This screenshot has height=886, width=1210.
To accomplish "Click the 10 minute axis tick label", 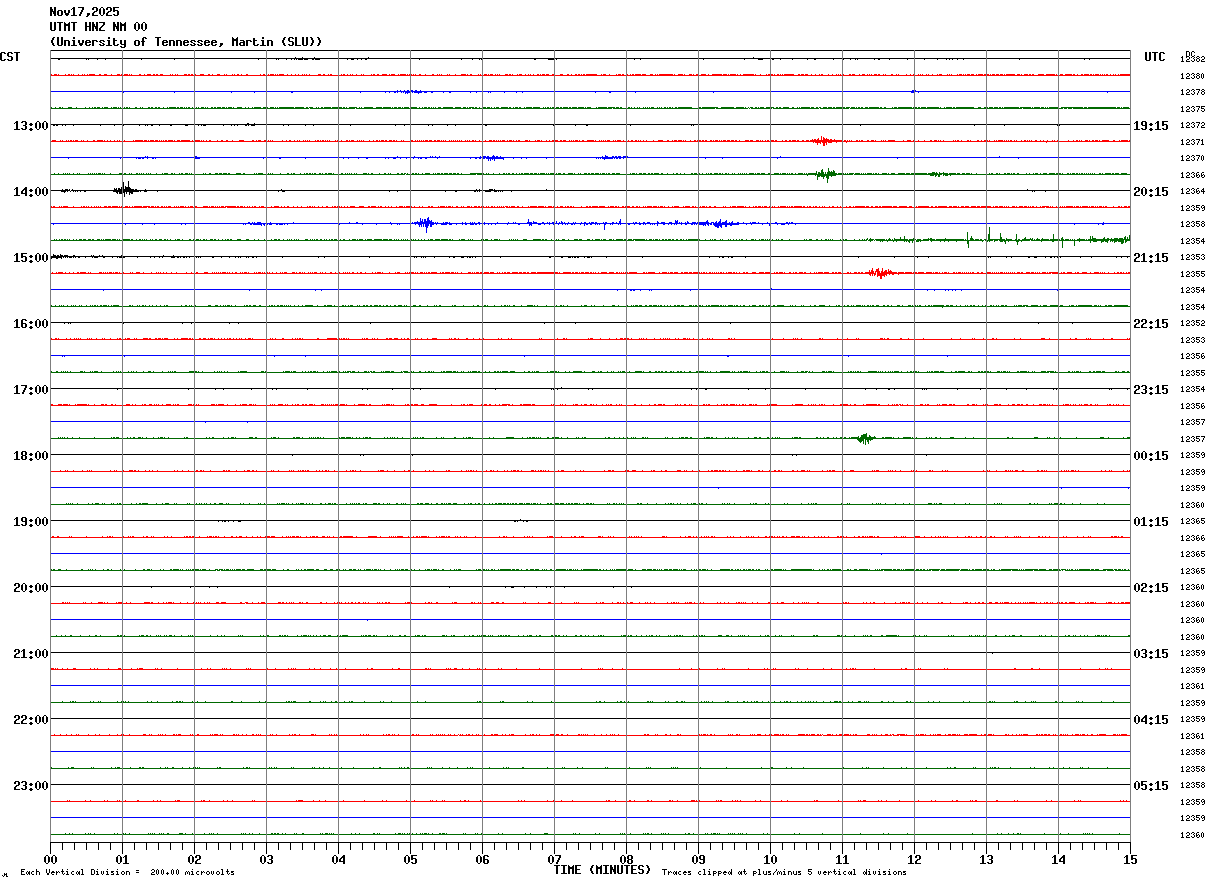I will pos(771,859).
